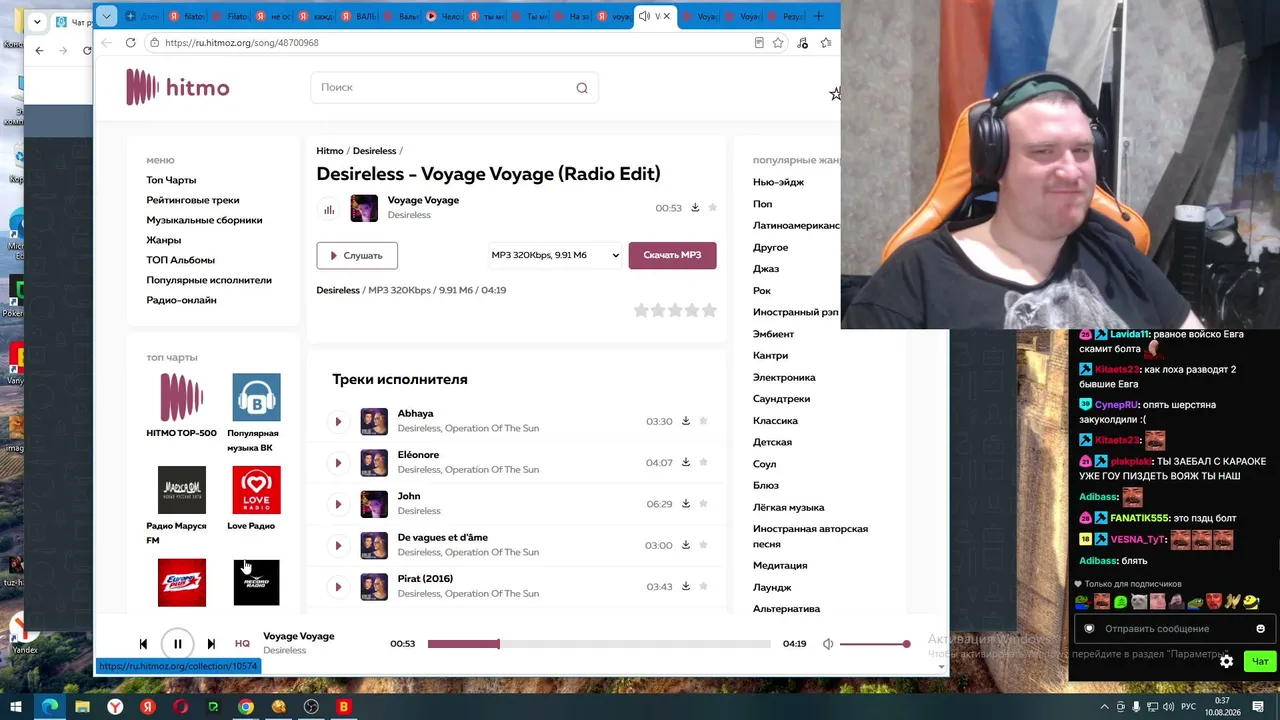Open Рейтинговые треки menu item

[193, 200]
